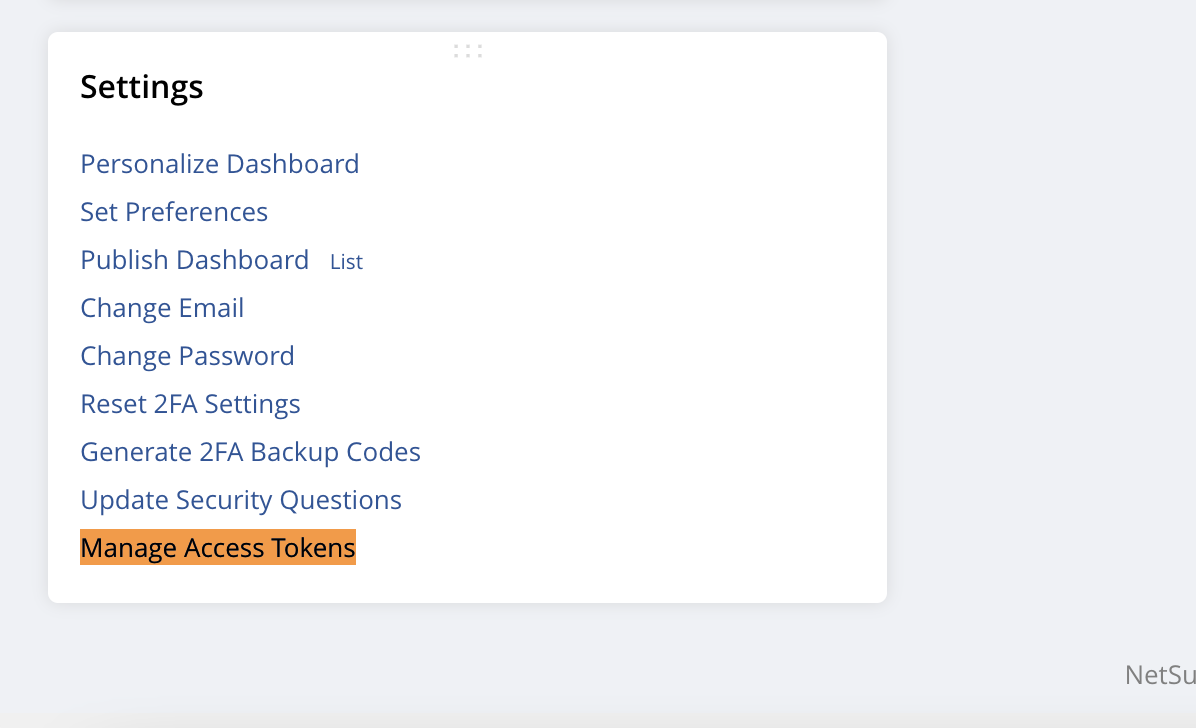Open the Personalize Dashboard link

tap(220, 164)
